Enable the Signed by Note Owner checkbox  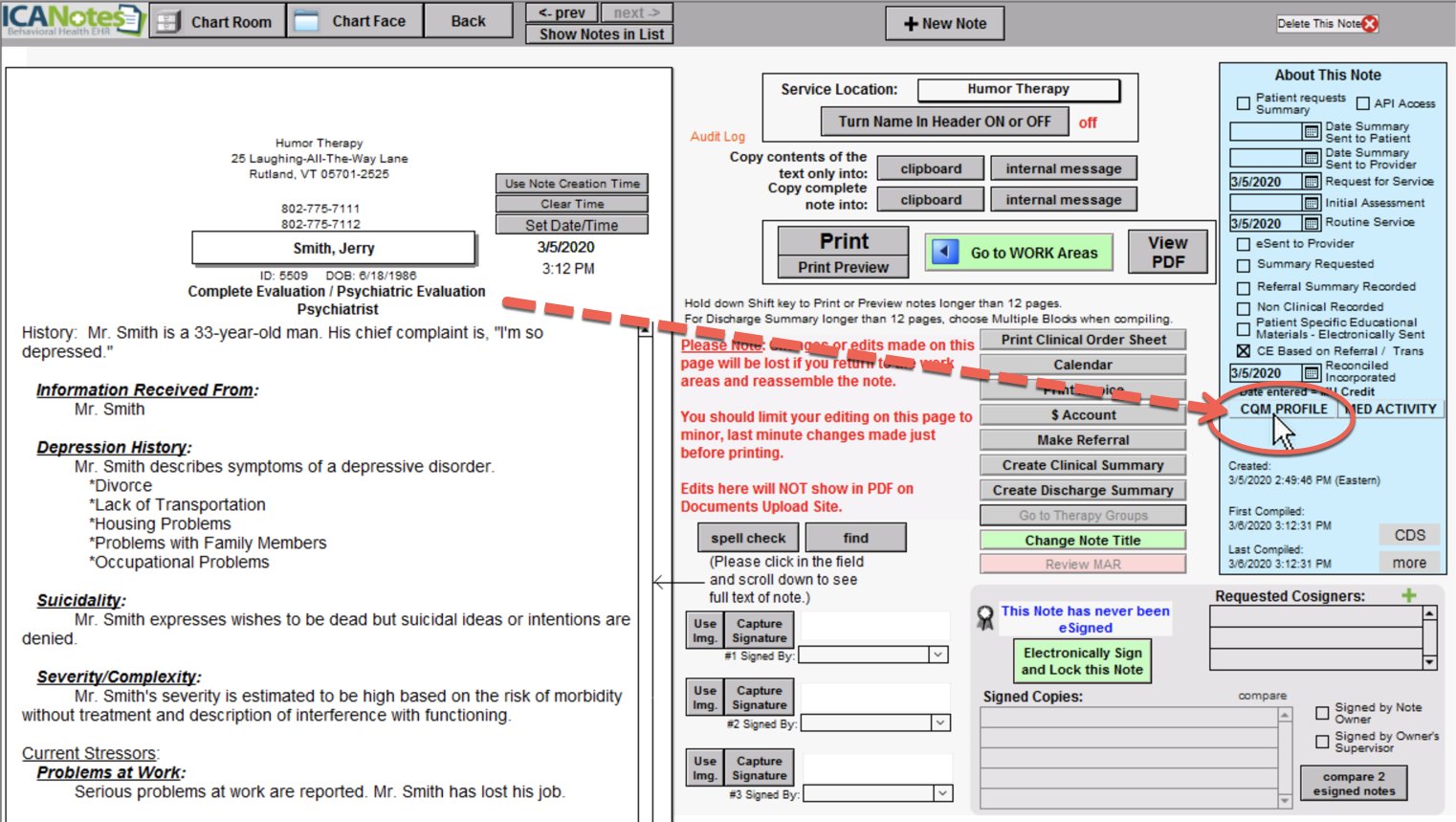pyautogui.click(x=1322, y=713)
